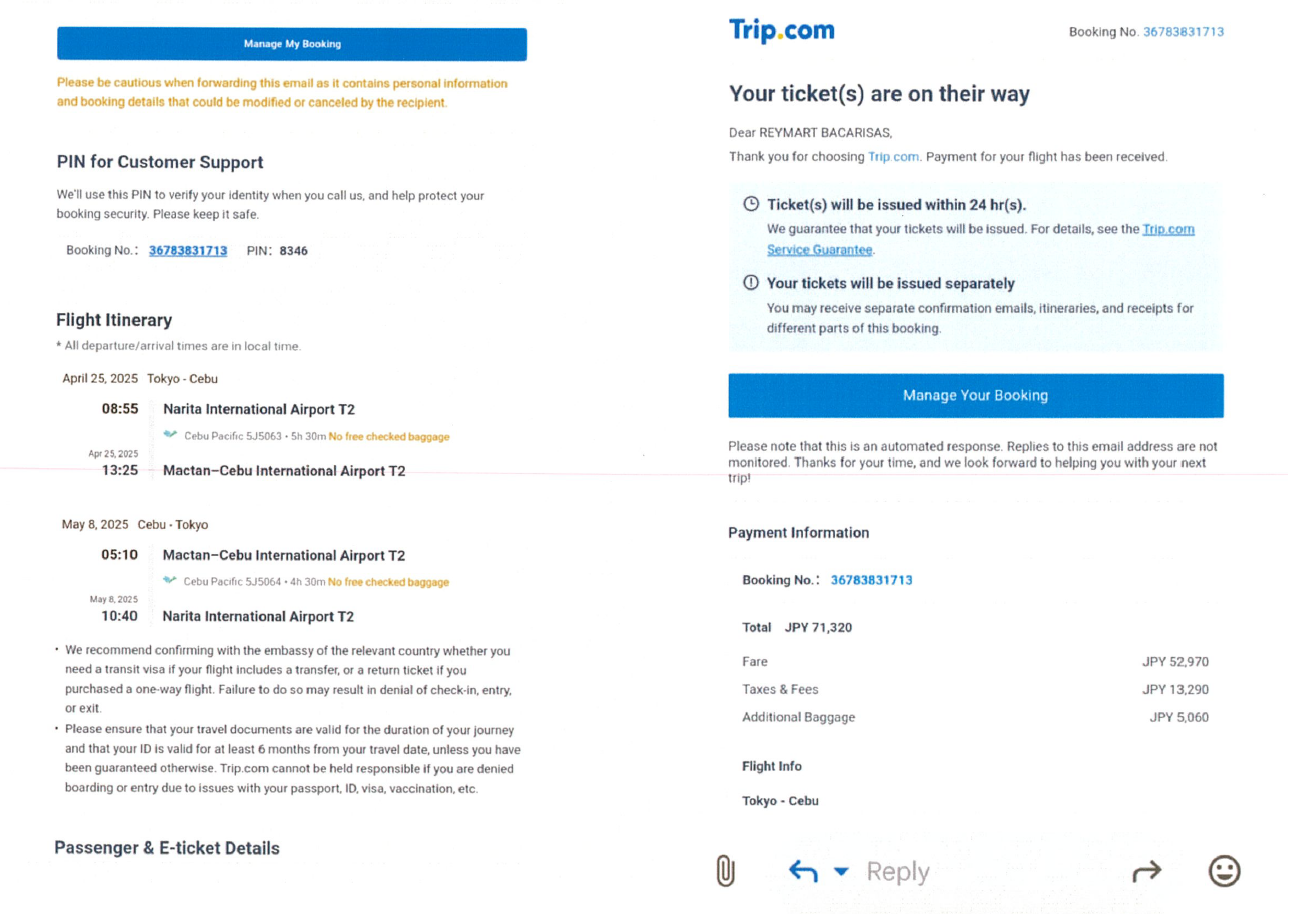This screenshot has width=1306, height=920.
Task: Click the Flight Itinerary heading
Action: click(x=114, y=320)
